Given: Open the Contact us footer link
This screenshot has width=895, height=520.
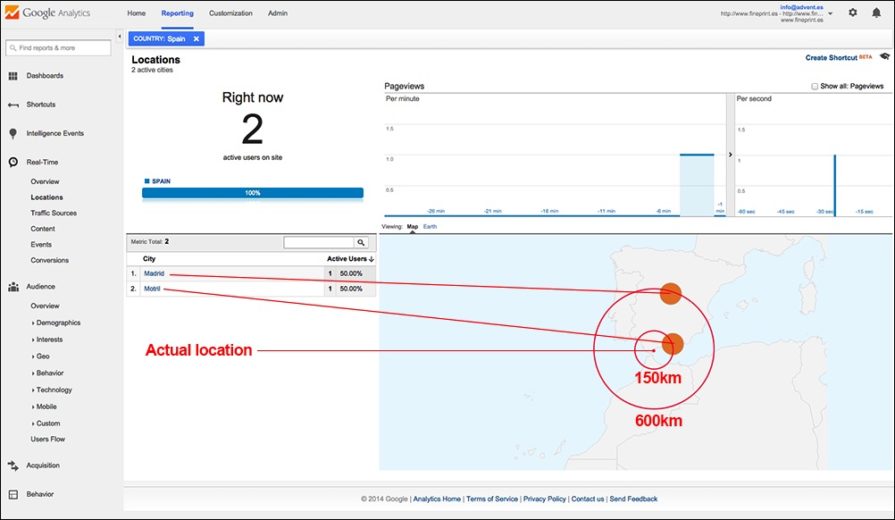Looking at the screenshot, I should point(587,499).
